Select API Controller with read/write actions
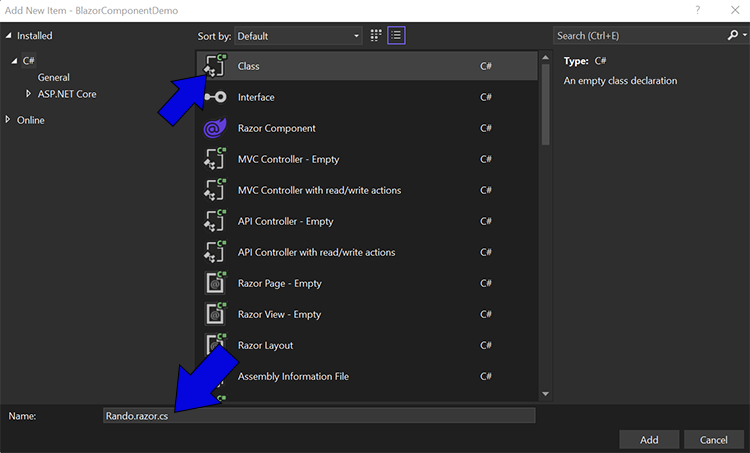 coord(316,252)
